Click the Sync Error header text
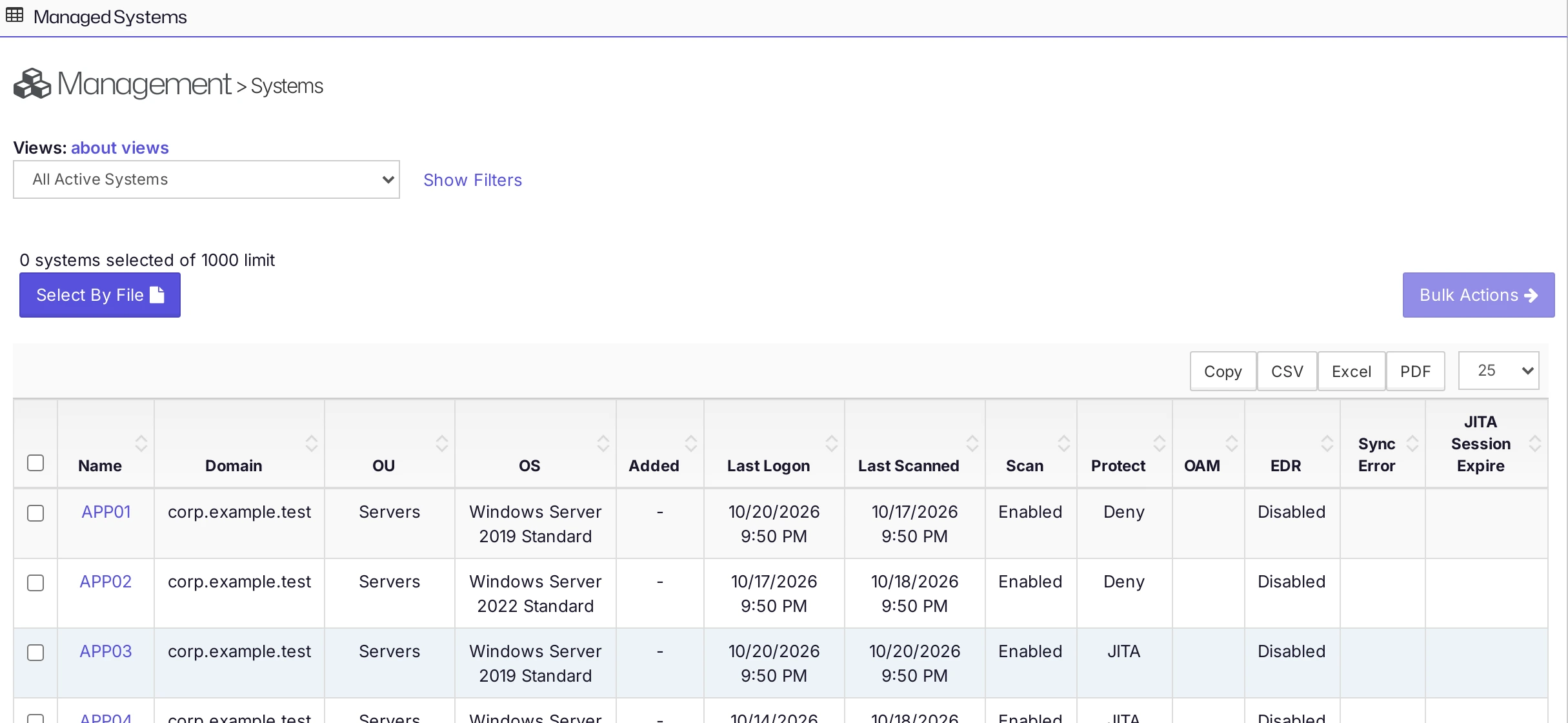Screen dimensions: 1568x723 pos(1377,455)
